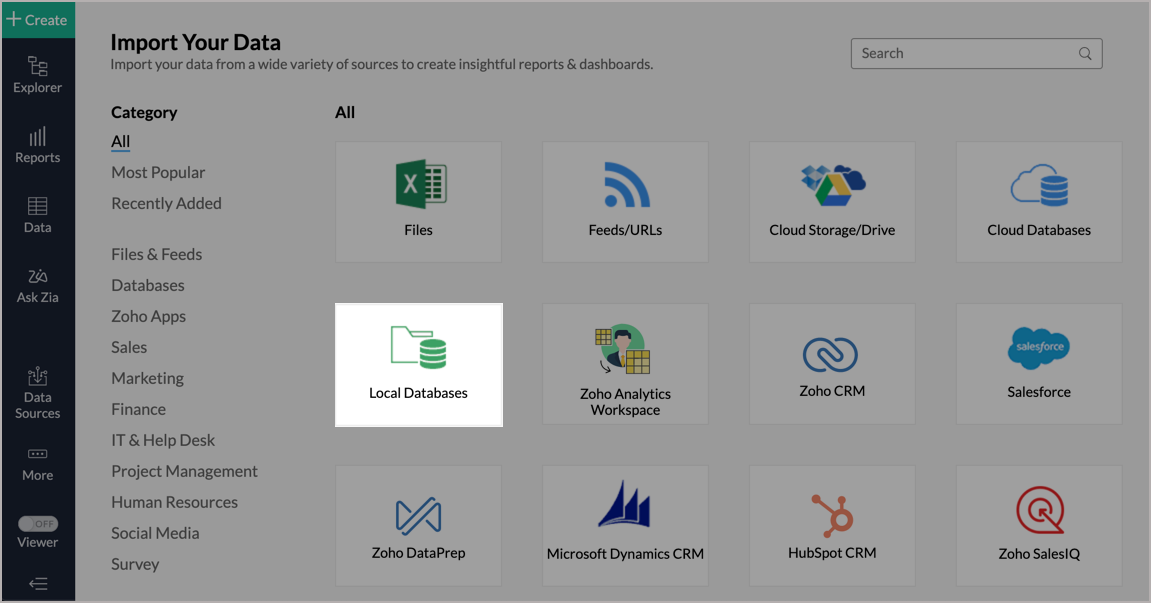Screen dimensions: 1151x603
Task: Select Zoho Apps category
Action: (x=148, y=317)
